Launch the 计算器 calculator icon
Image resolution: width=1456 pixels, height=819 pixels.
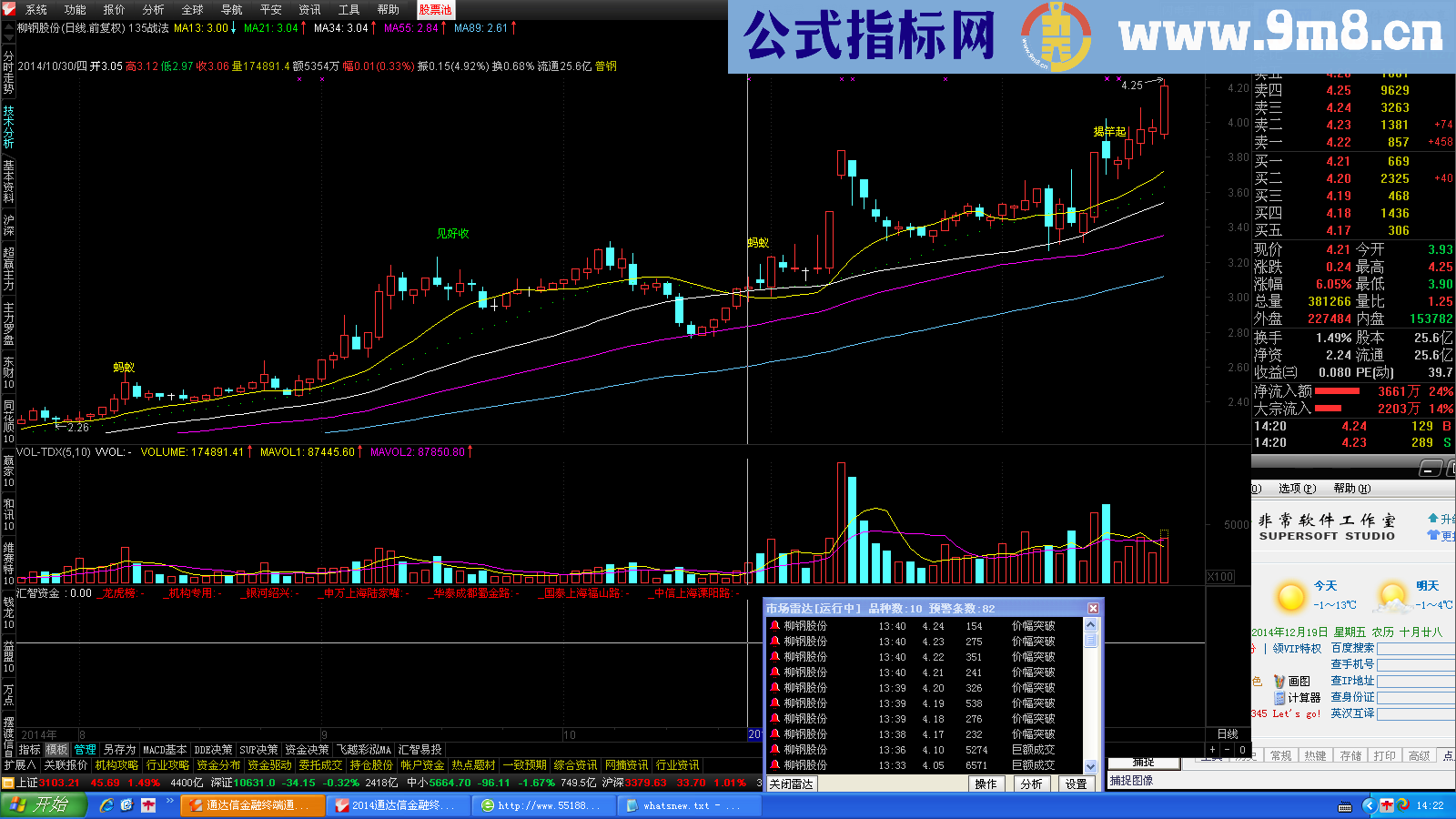tap(1279, 698)
